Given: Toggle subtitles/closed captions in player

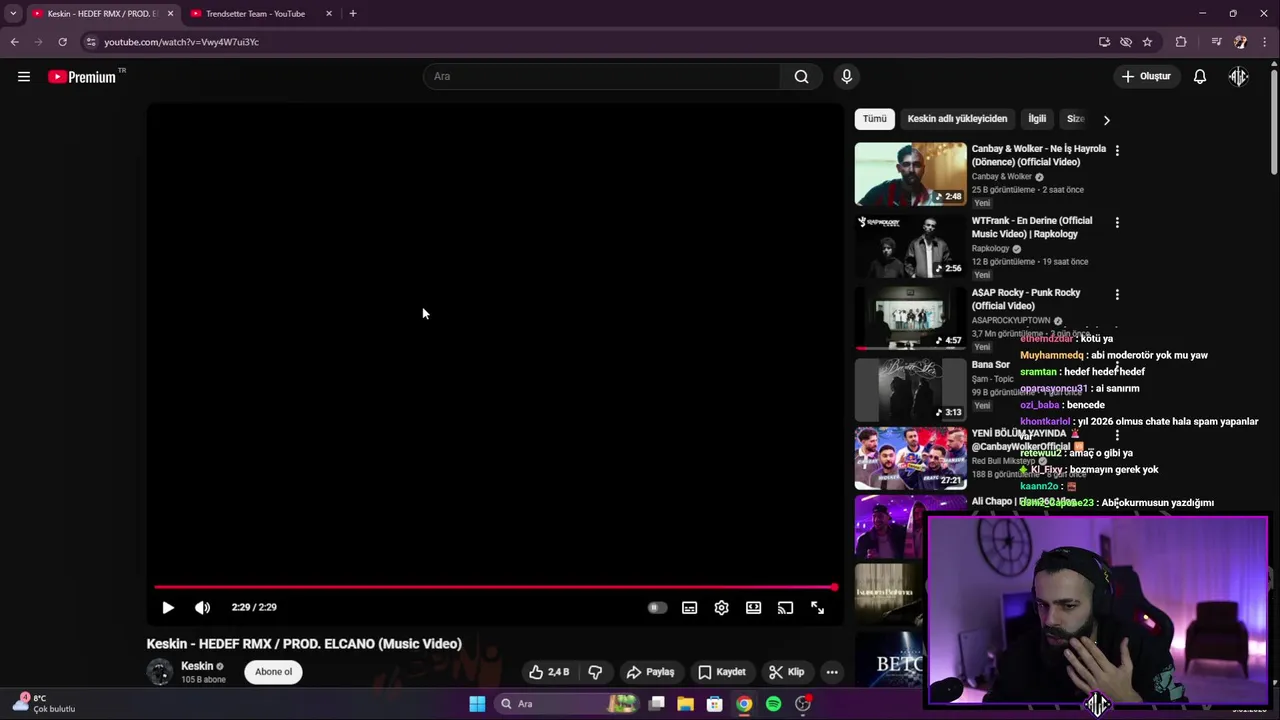Looking at the screenshot, I should 689,607.
